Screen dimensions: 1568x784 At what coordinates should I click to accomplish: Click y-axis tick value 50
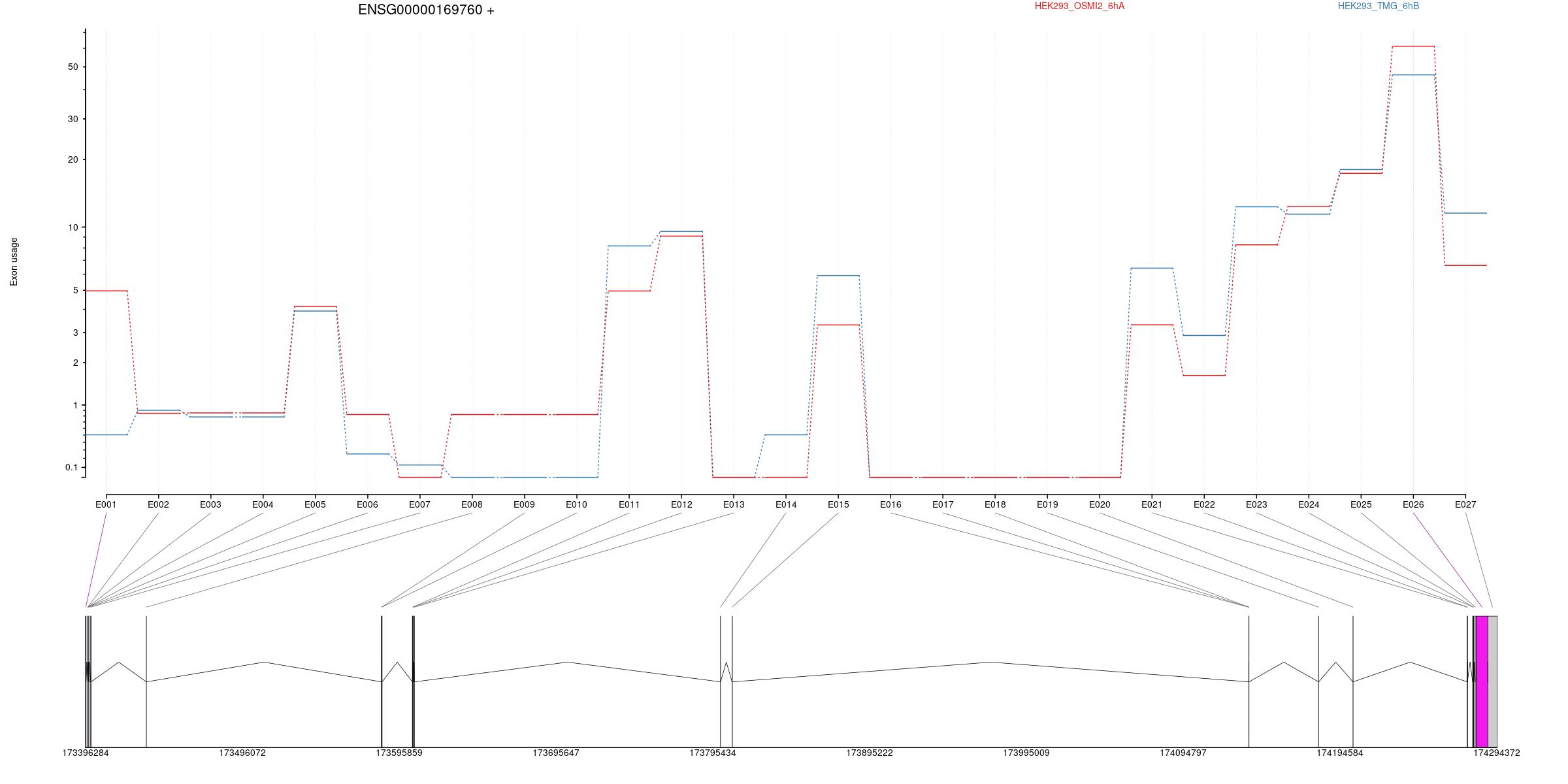73,67
